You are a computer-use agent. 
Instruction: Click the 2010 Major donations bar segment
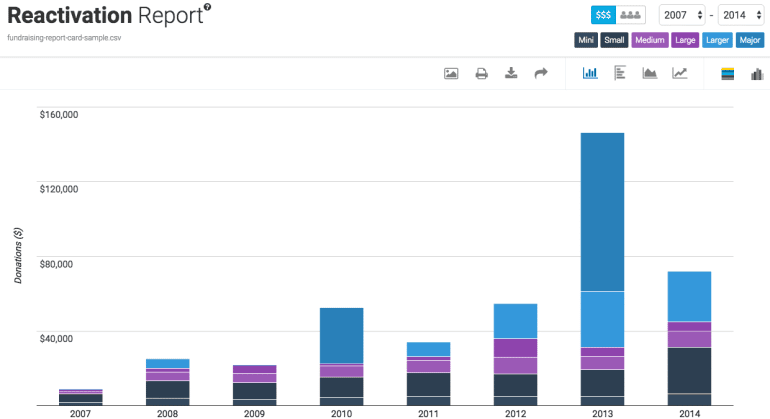341,335
